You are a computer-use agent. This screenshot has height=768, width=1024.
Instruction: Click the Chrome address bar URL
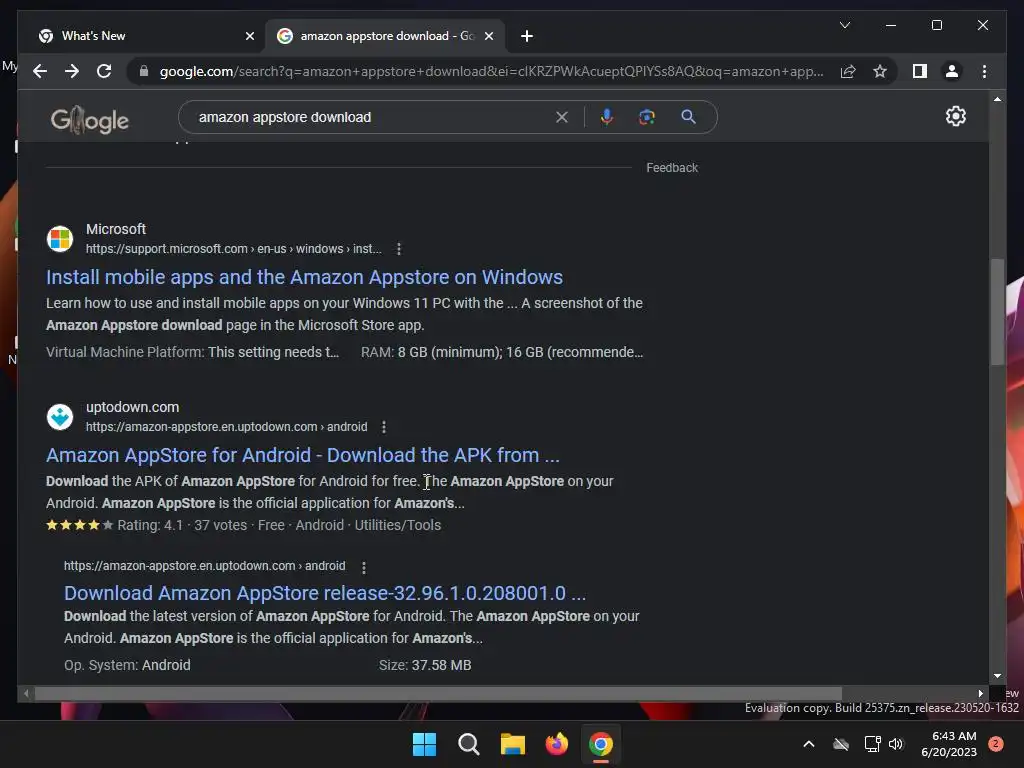click(x=491, y=71)
